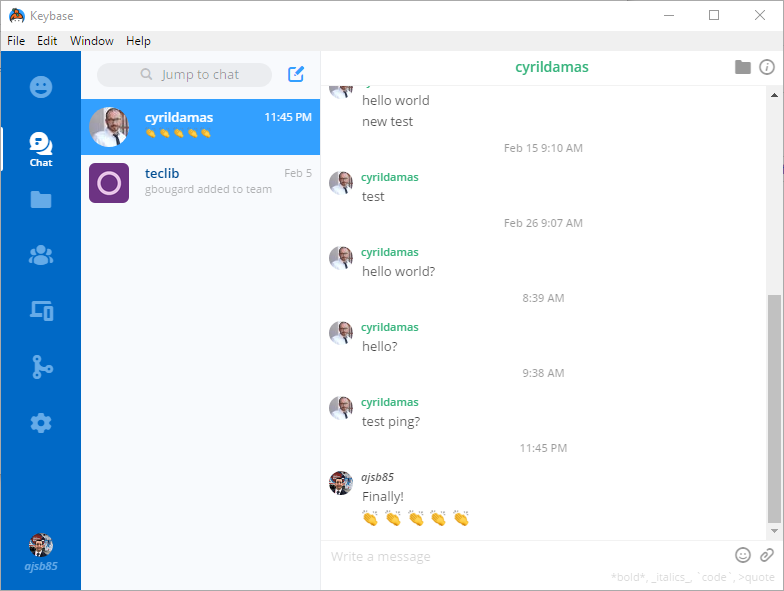Screen dimensions: 784x591
Task: Open the emoji picker in message box
Action: pos(742,555)
